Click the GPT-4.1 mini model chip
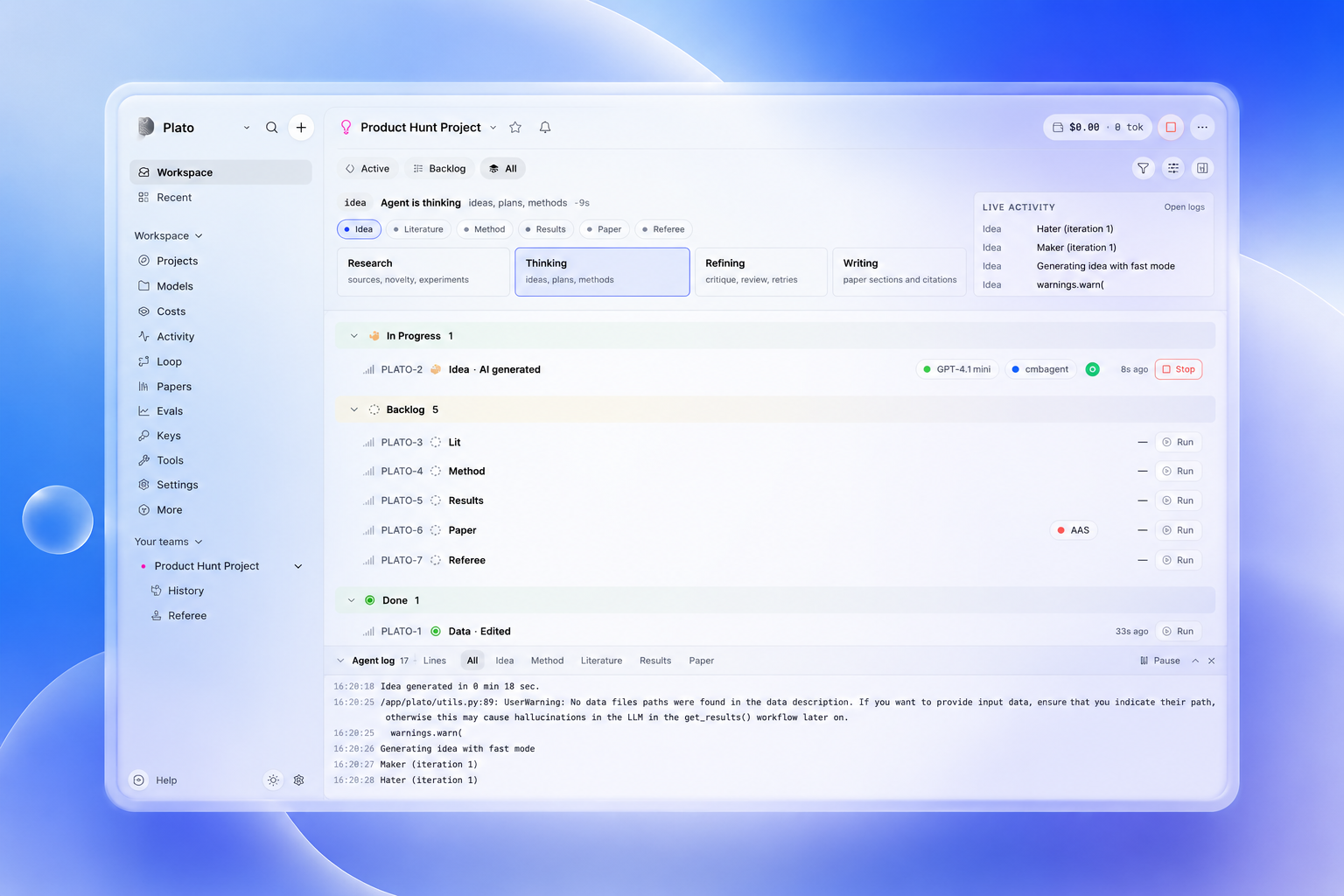This screenshot has width=1344, height=896. click(x=957, y=369)
